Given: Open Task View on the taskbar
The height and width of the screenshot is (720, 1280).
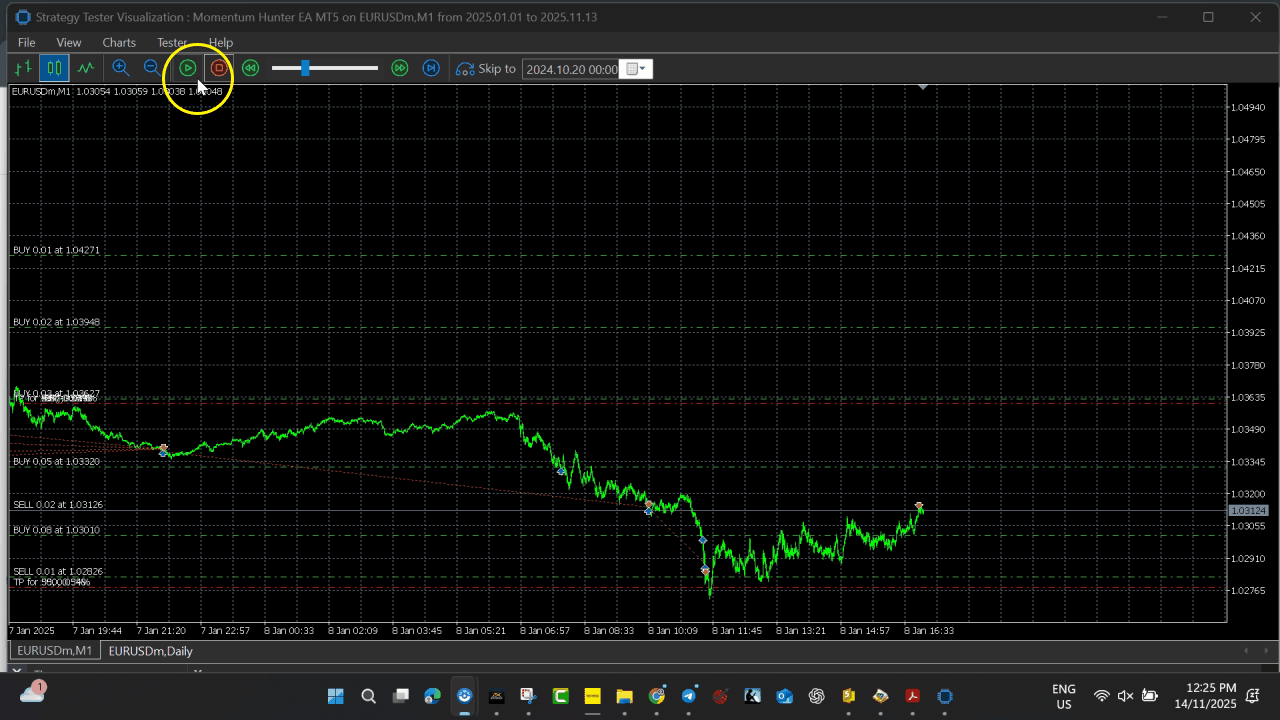Looking at the screenshot, I should pos(400,696).
